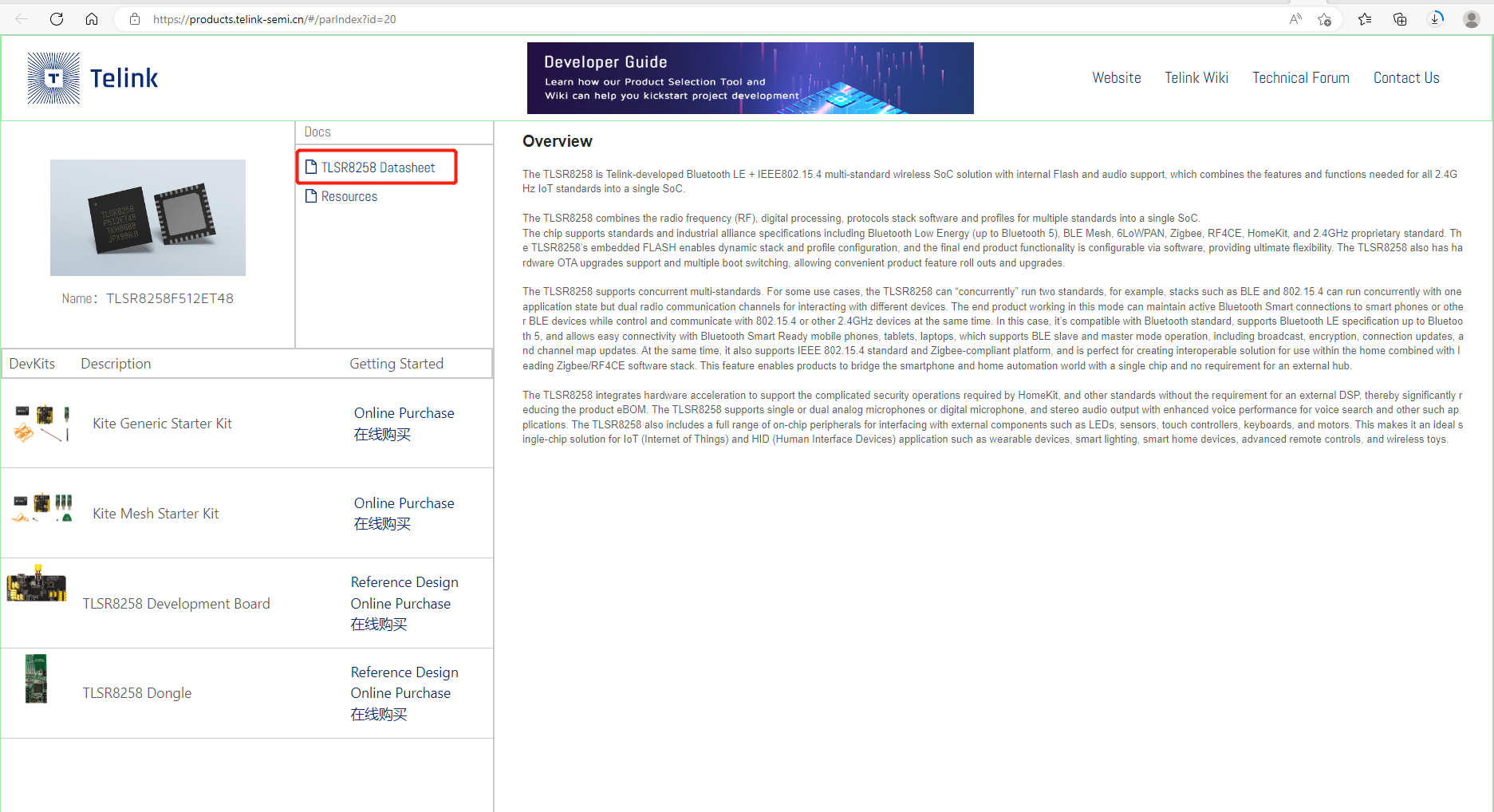
Task: Open the Downloads icon
Action: coord(1435,18)
